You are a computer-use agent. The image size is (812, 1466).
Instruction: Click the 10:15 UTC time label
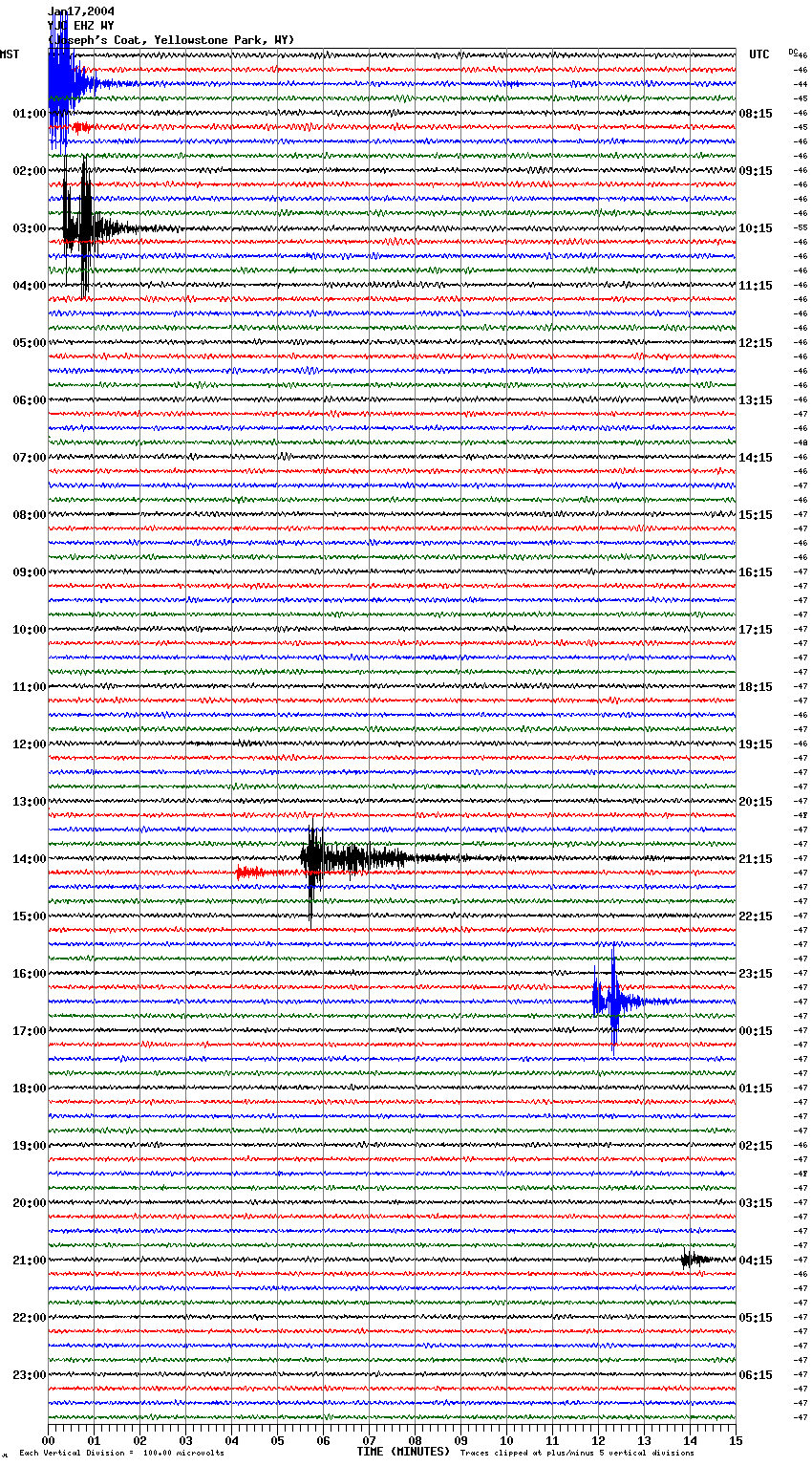pos(756,228)
